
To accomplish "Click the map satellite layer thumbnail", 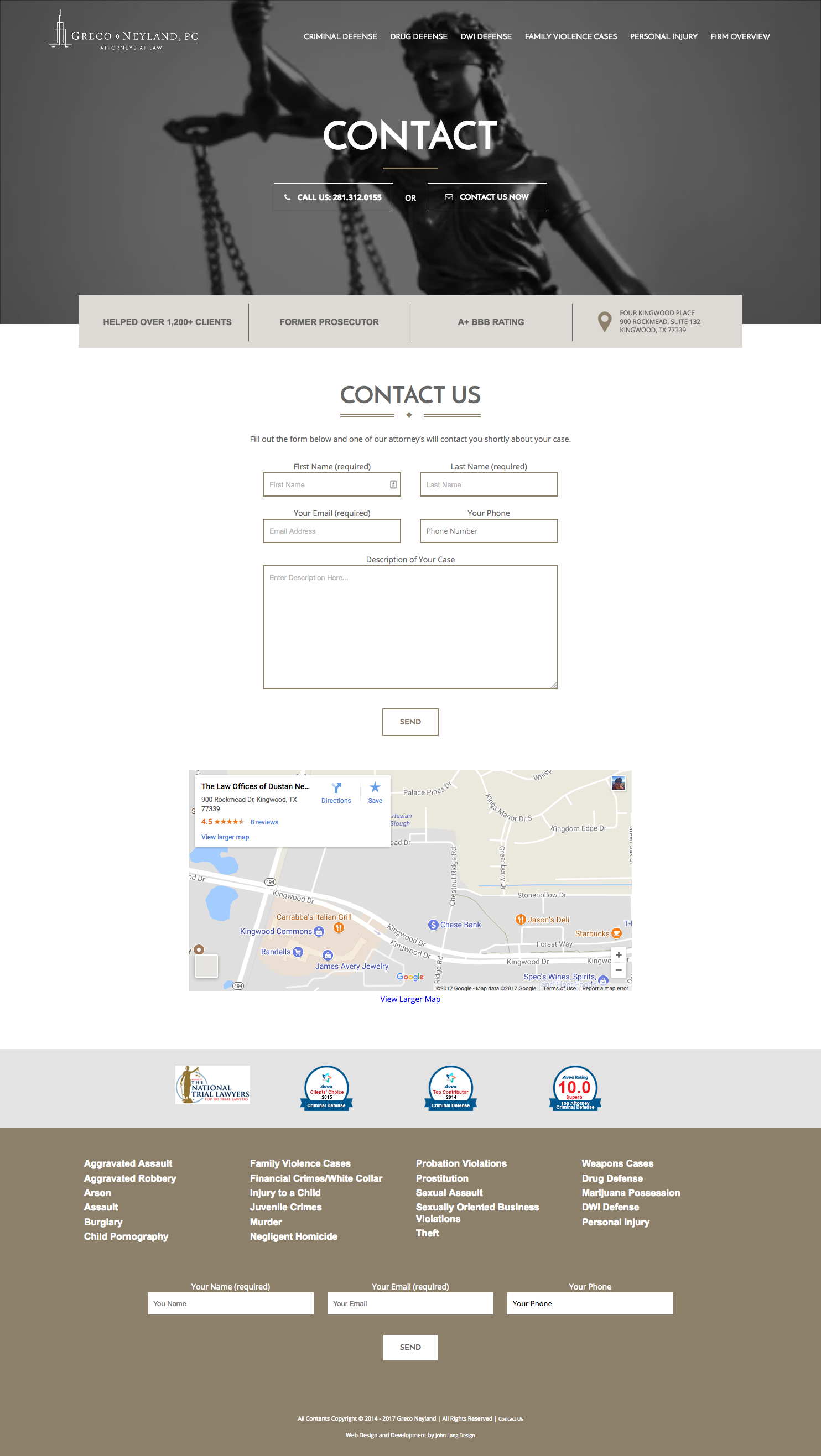I will (206, 966).
